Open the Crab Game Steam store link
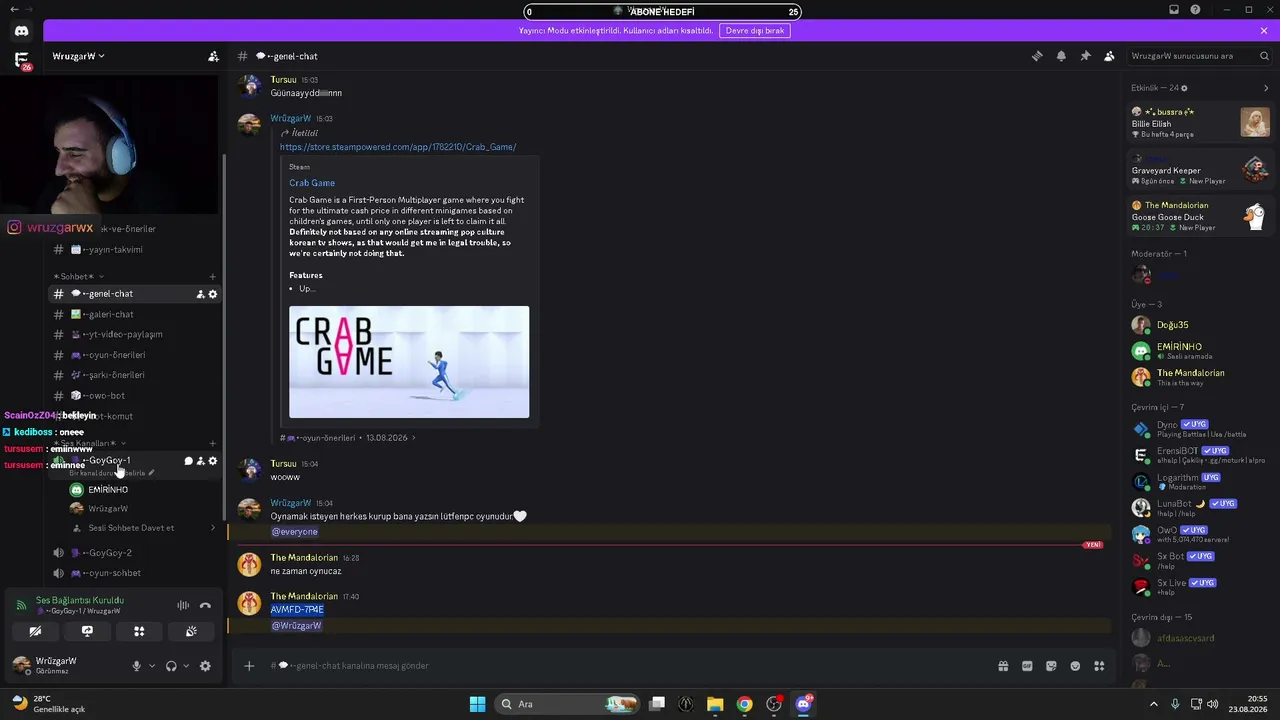Screen dimensions: 1280x720 point(398,147)
